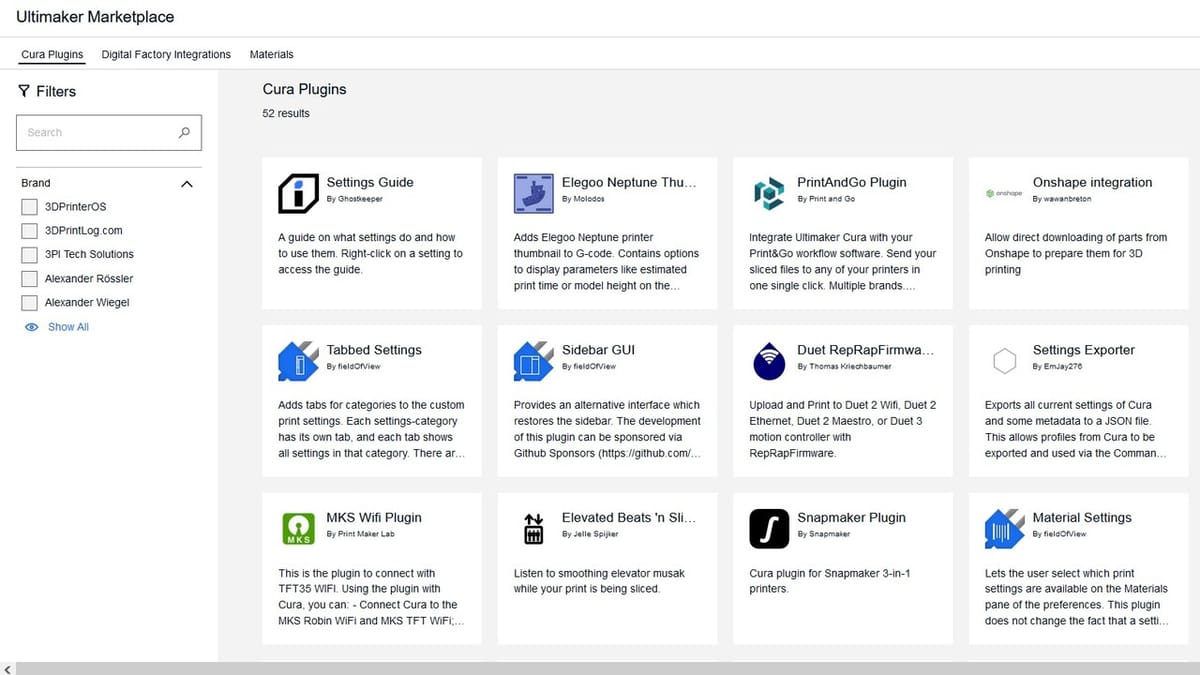Select the PrintAndGo Plugin logo icon
The height and width of the screenshot is (675, 1200).
(x=769, y=193)
